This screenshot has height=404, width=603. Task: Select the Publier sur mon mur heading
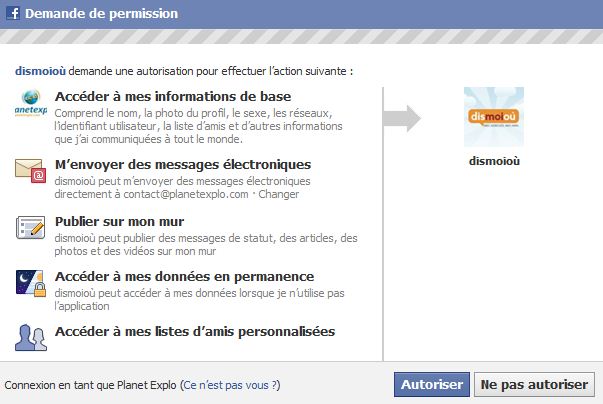119,221
